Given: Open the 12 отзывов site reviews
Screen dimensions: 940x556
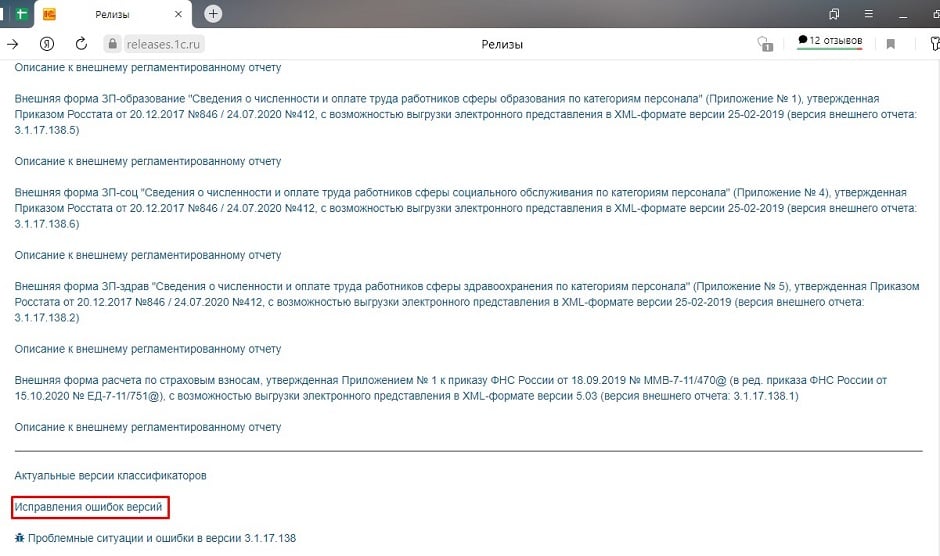Looking at the screenshot, I should [829, 41].
